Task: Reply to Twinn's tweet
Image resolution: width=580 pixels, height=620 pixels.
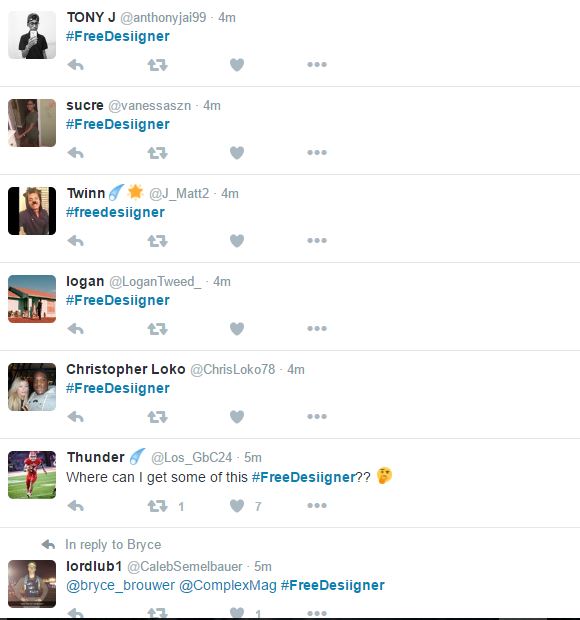Action: point(76,240)
